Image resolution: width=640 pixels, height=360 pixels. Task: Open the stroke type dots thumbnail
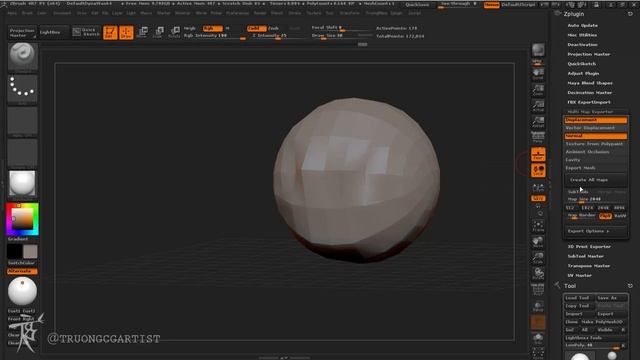(22, 89)
